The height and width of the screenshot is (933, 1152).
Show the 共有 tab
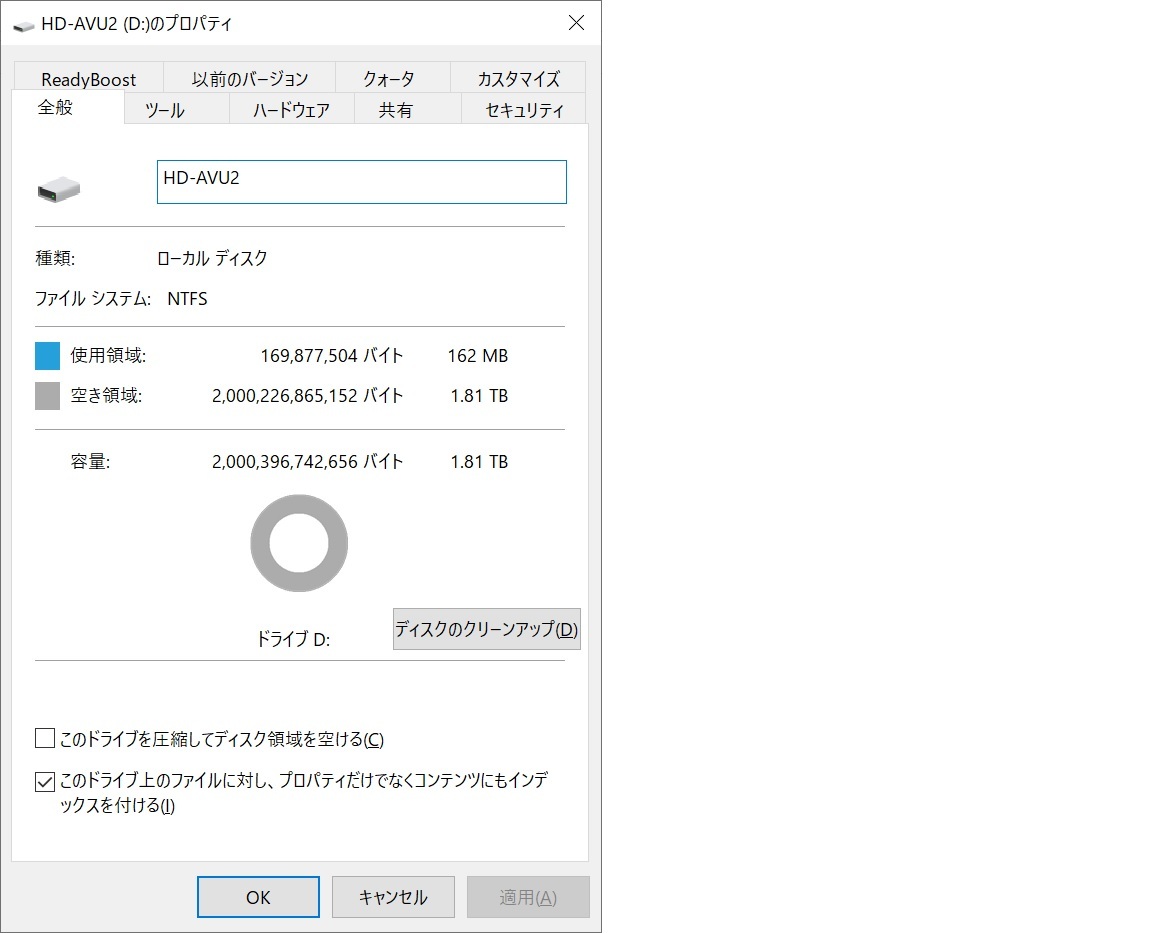(x=396, y=110)
